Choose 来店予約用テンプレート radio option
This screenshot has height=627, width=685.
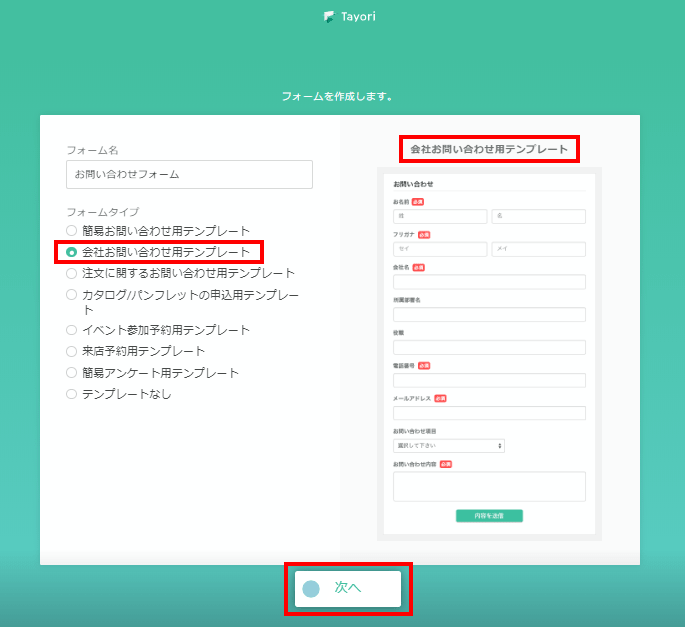click(x=72, y=351)
